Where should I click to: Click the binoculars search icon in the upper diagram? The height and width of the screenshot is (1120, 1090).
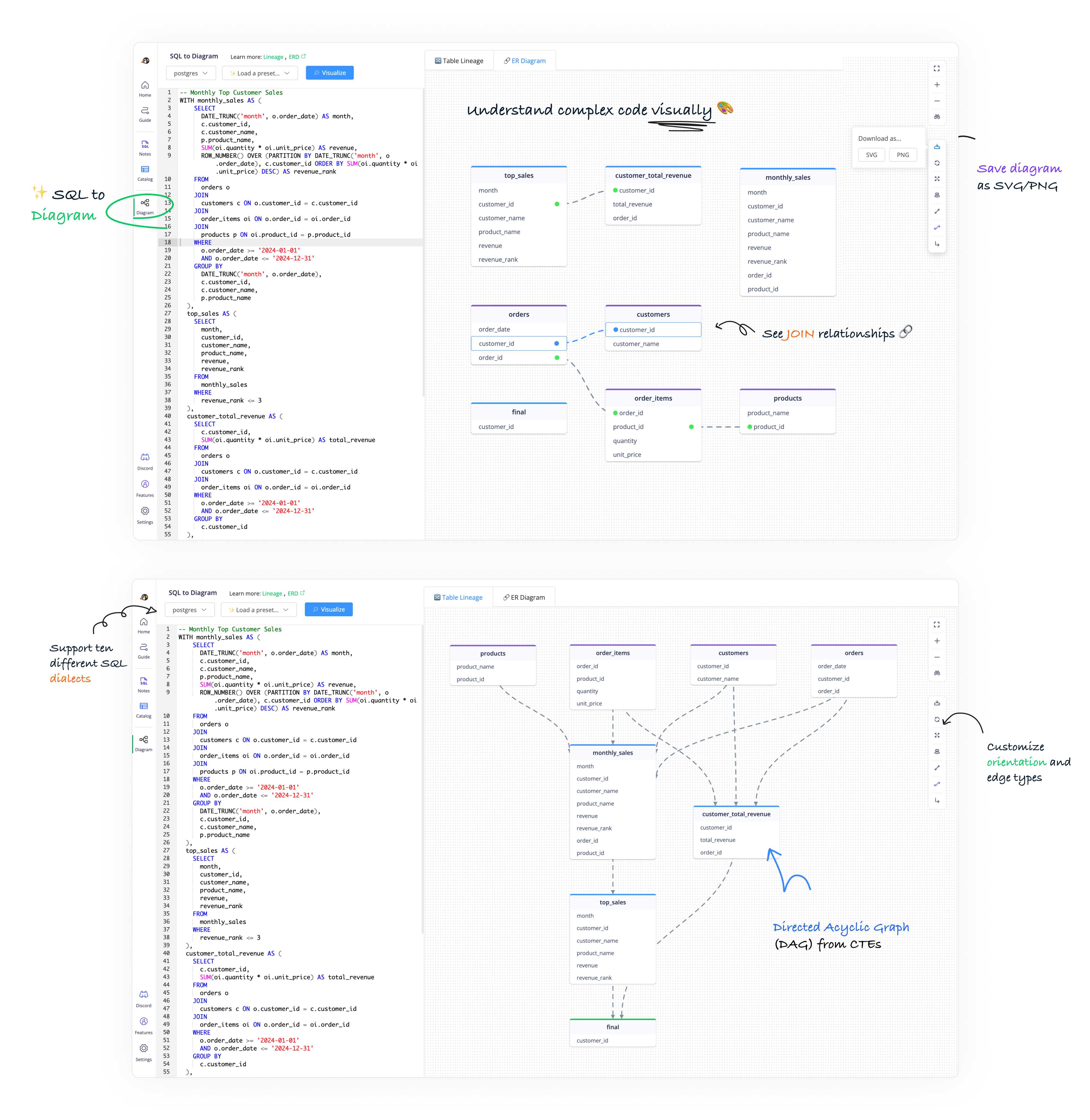[x=937, y=117]
